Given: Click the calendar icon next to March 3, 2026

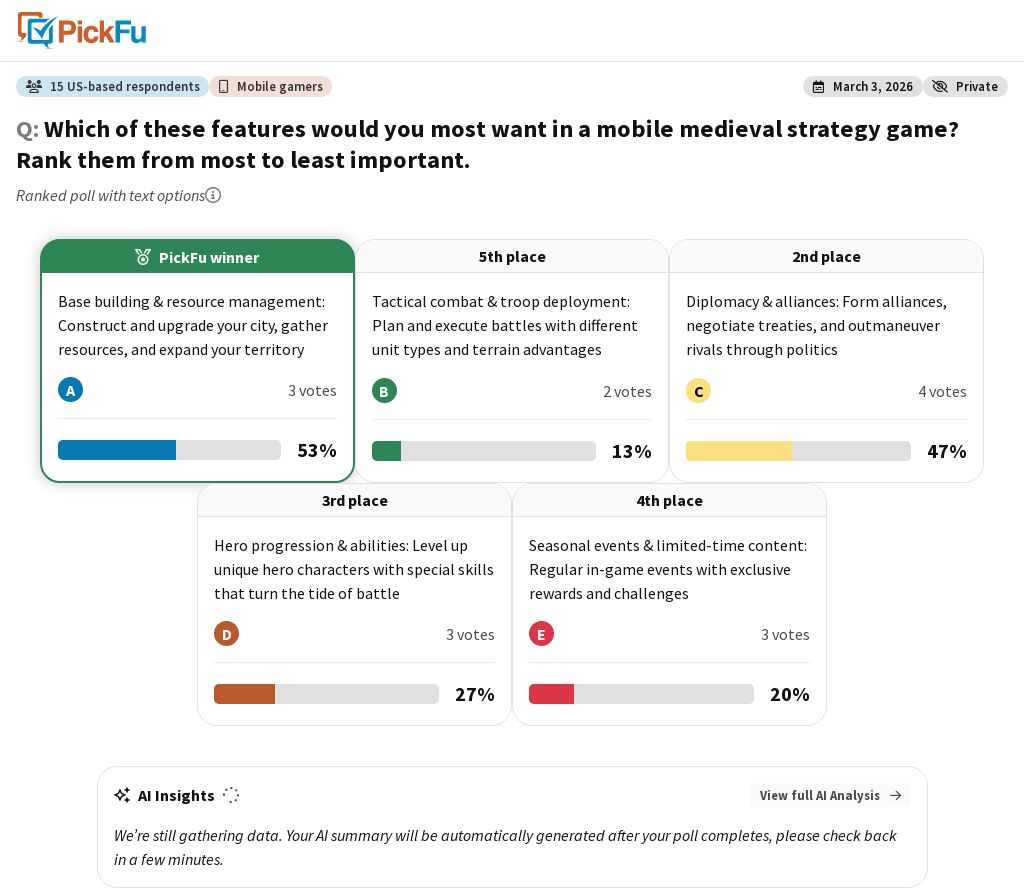Looking at the screenshot, I should (x=818, y=87).
